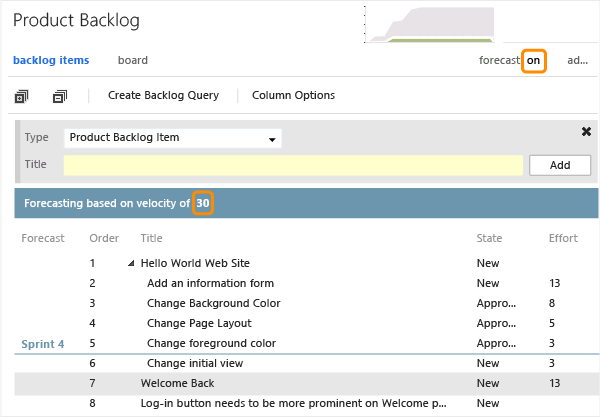Click Create Backlog Query
This screenshot has height=417, width=600.
coord(163,96)
